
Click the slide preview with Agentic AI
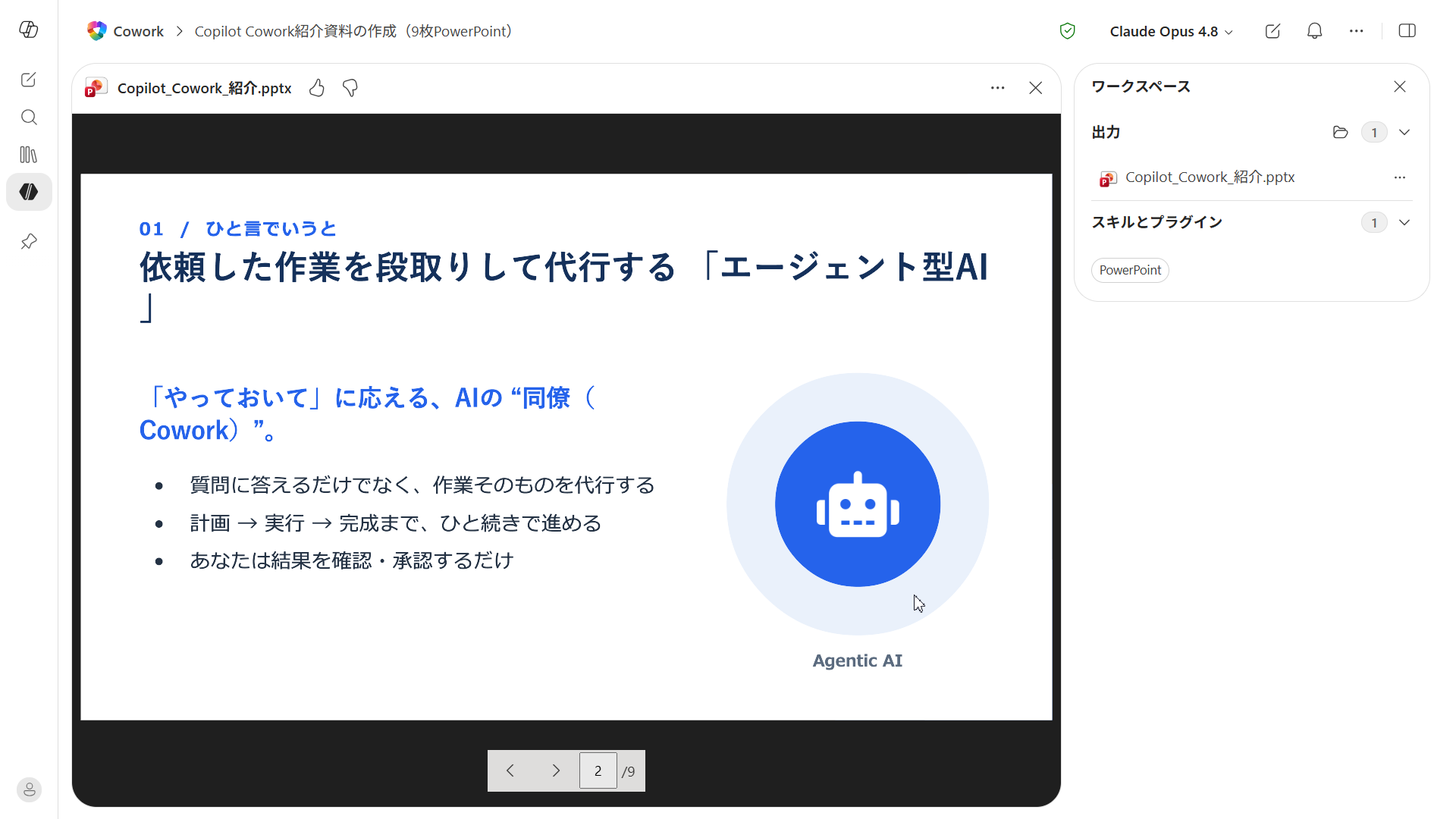[566, 447]
